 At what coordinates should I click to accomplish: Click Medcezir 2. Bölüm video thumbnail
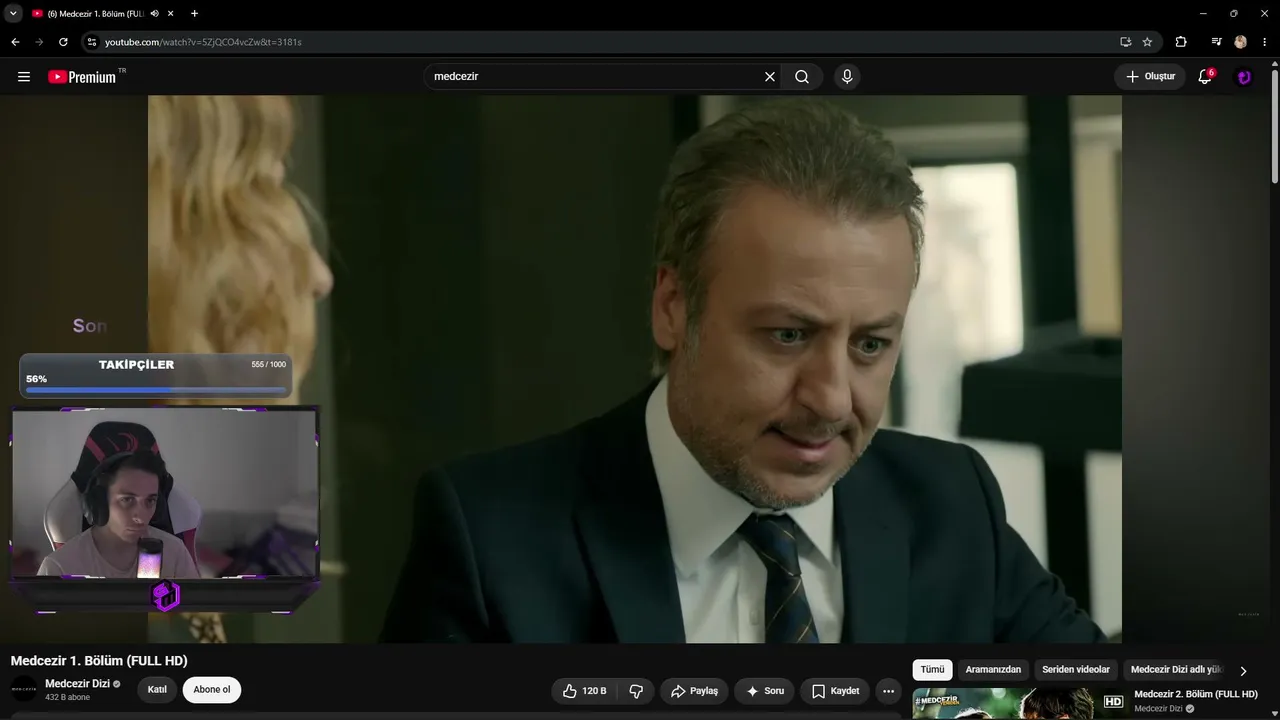pos(1020,704)
